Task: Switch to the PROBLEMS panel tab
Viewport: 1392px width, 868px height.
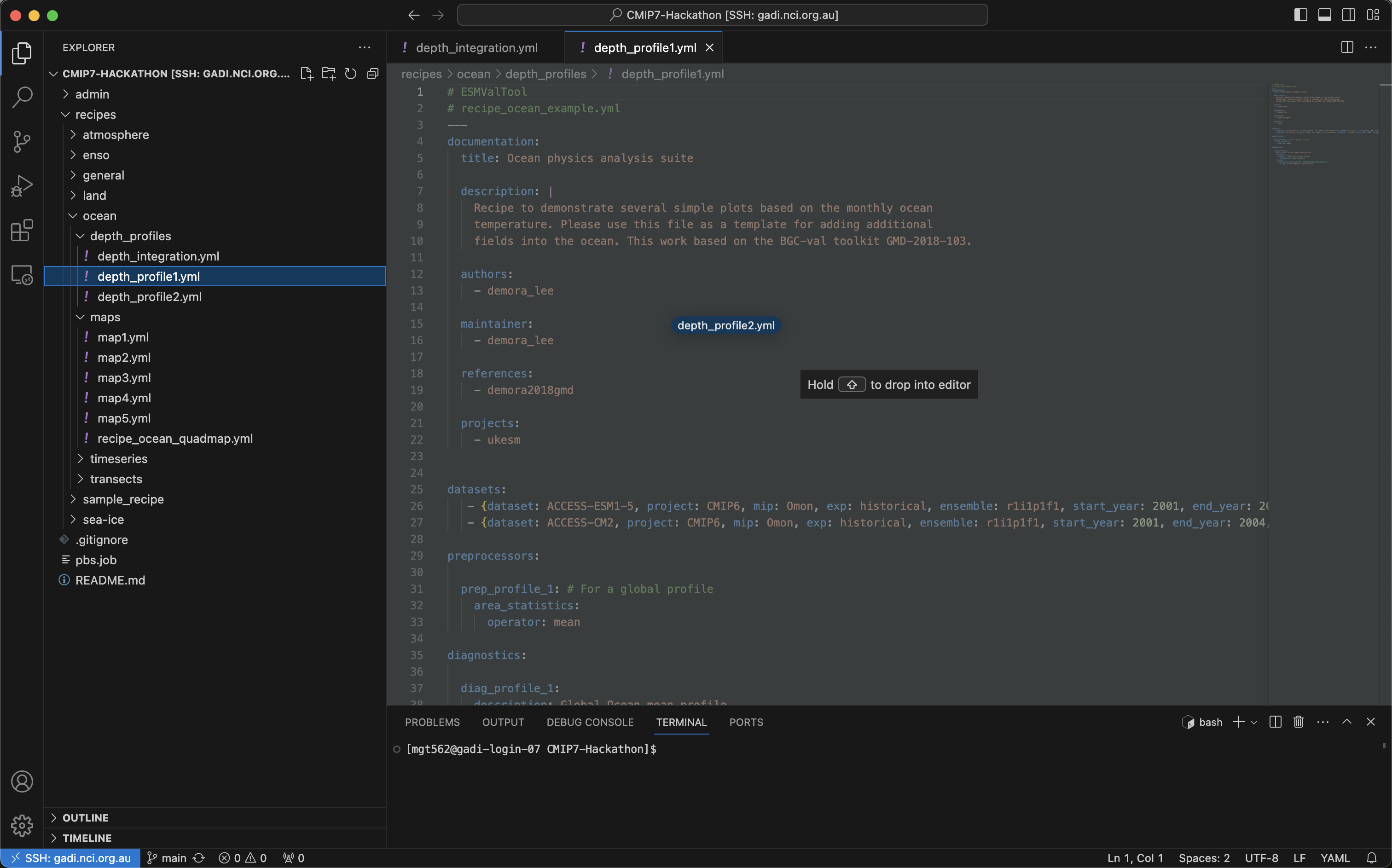Action: [432, 722]
